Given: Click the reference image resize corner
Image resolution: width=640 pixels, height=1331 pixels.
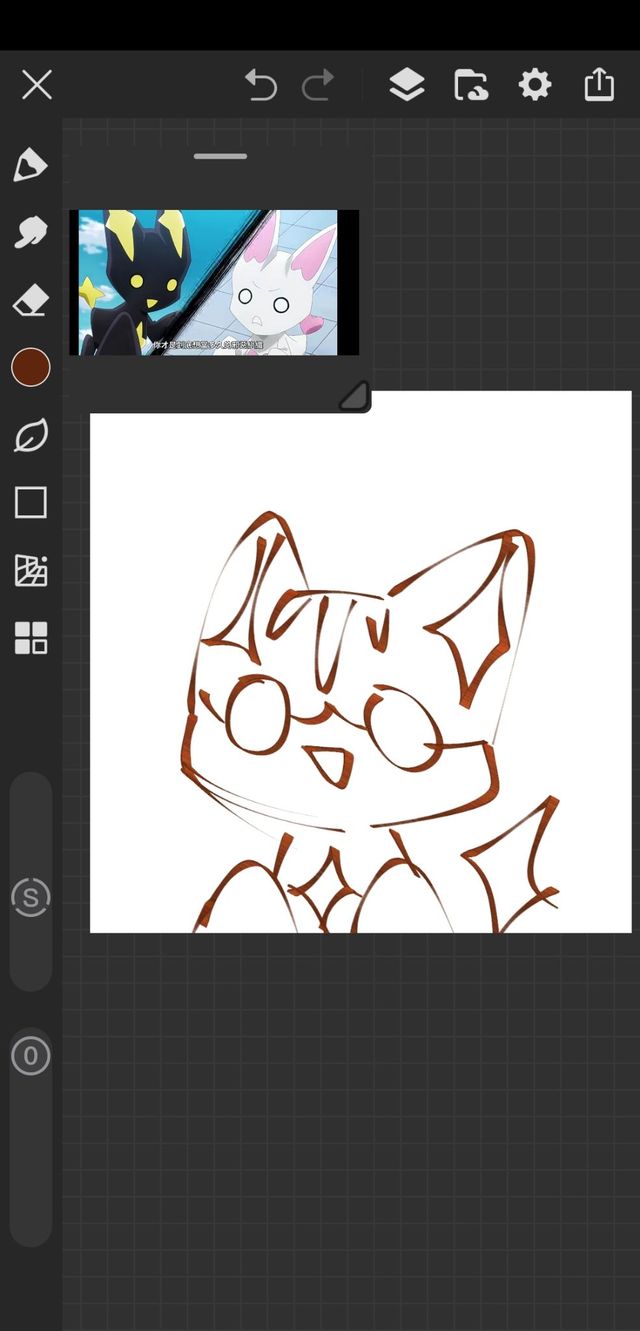Looking at the screenshot, I should (355, 398).
